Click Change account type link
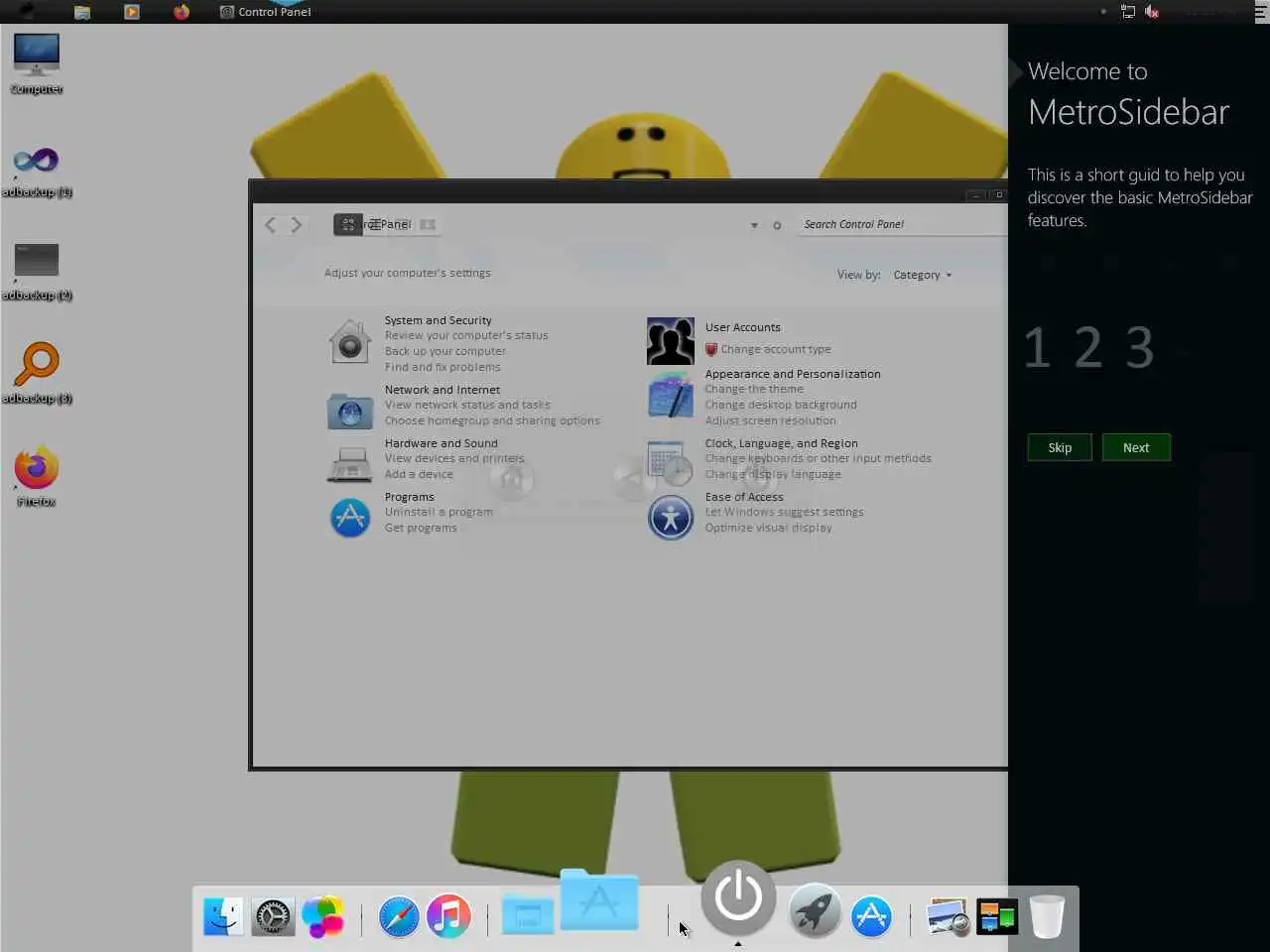This screenshot has height=952, width=1270. point(776,349)
